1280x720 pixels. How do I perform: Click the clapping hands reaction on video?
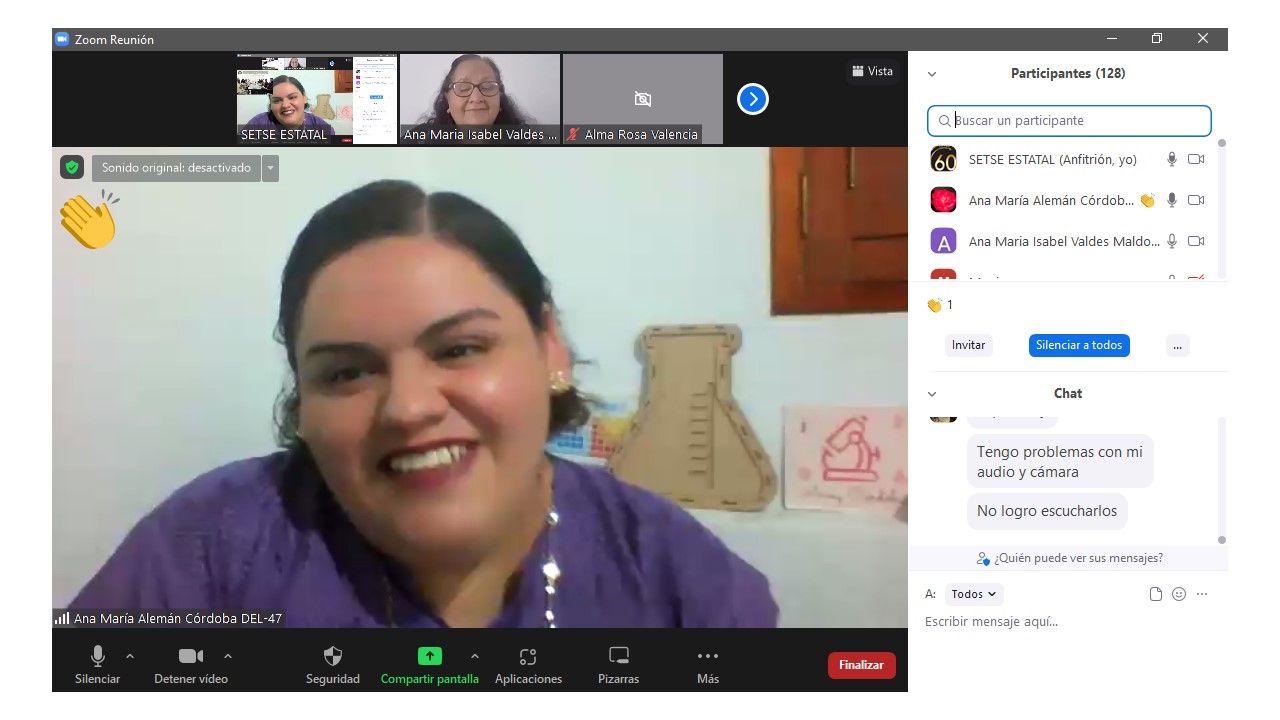(x=88, y=220)
